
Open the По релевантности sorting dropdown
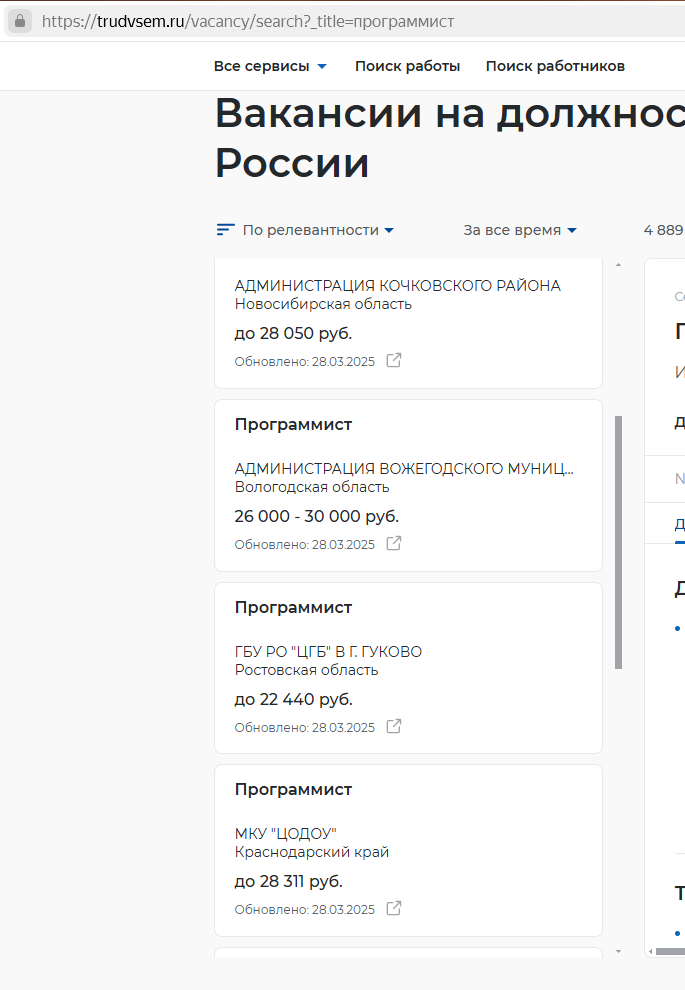[x=318, y=230]
